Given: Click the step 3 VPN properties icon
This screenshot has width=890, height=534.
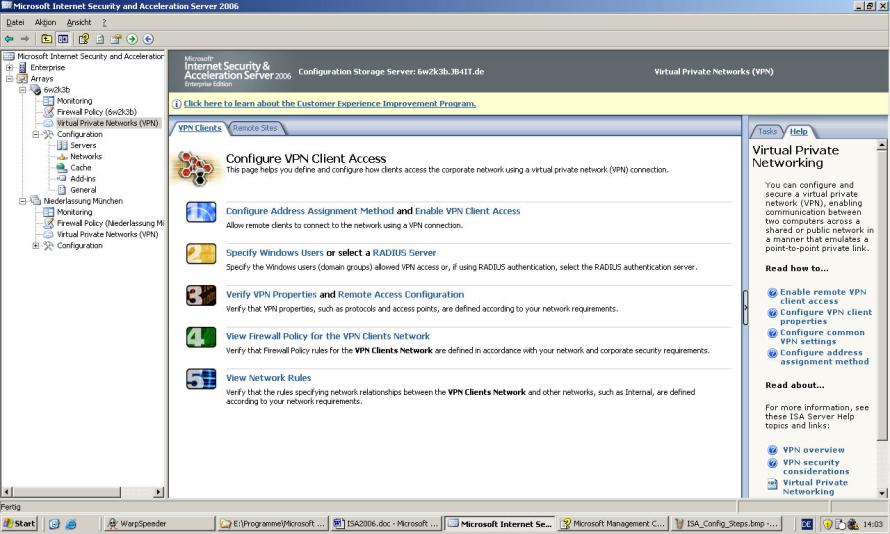Looking at the screenshot, I should 201,296.
